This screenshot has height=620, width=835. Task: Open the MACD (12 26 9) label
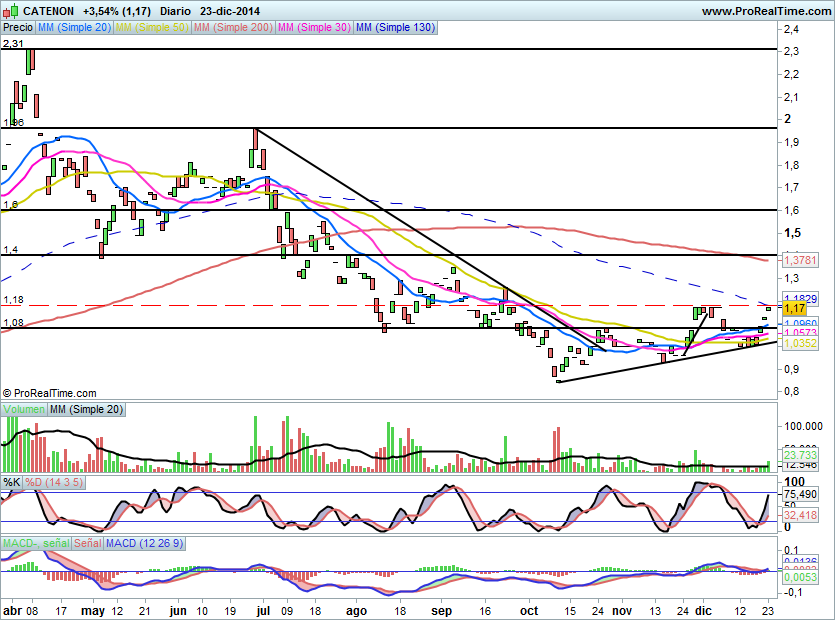coord(144,543)
